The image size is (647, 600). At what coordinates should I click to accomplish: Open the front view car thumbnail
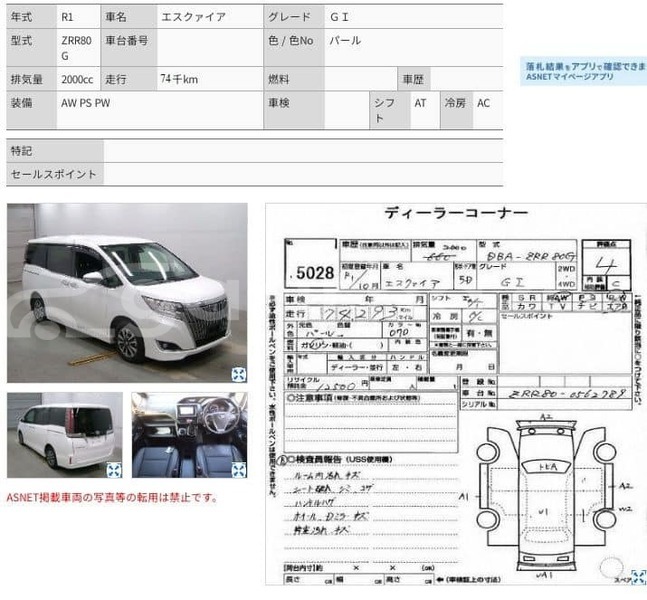pyautogui.click(x=127, y=293)
